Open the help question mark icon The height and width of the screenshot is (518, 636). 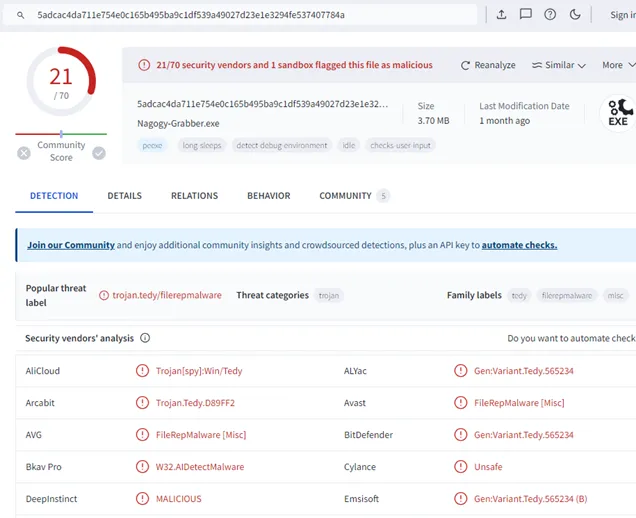click(550, 15)
